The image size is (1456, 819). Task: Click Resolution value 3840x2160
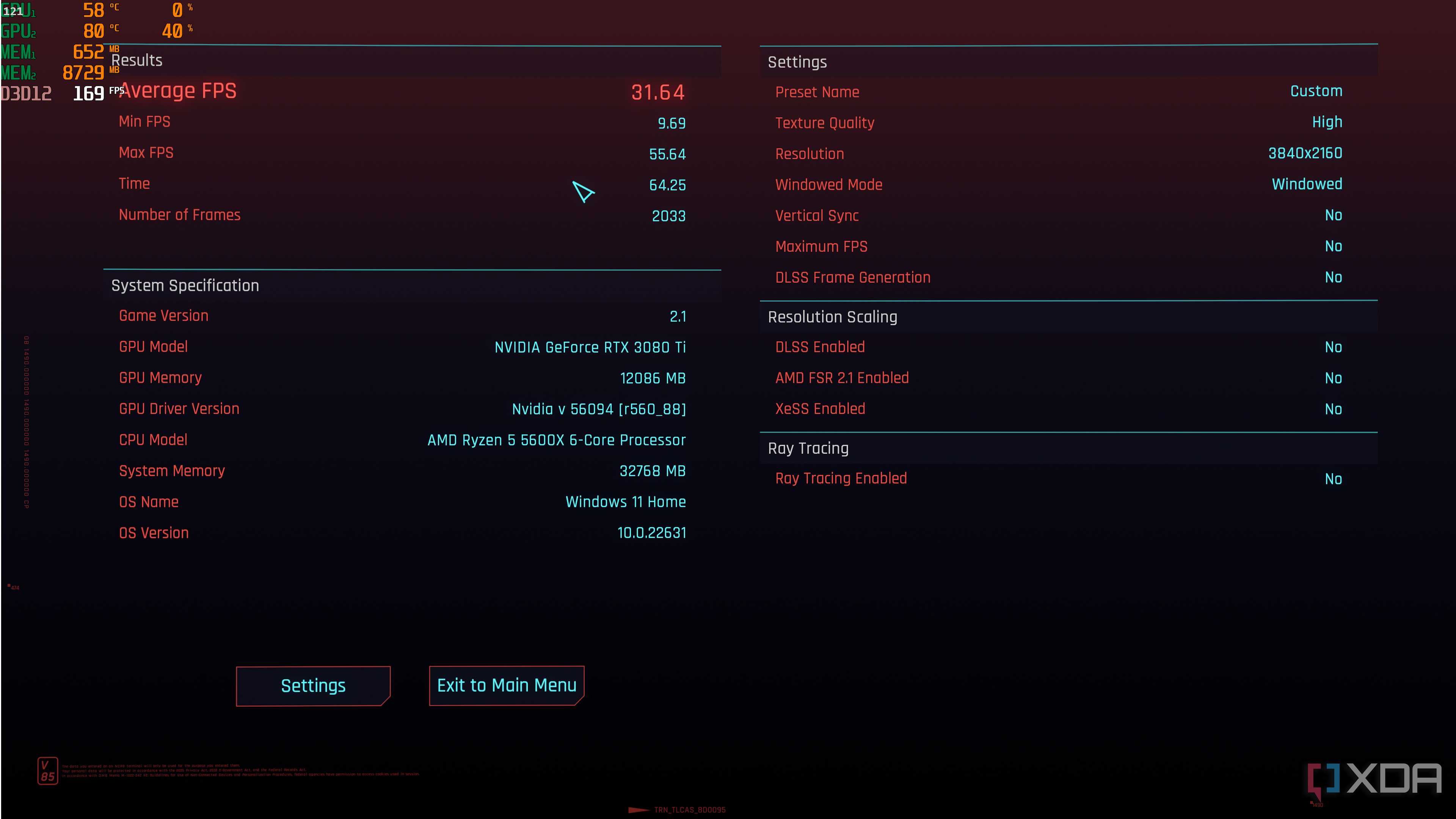coord(1305,153)
